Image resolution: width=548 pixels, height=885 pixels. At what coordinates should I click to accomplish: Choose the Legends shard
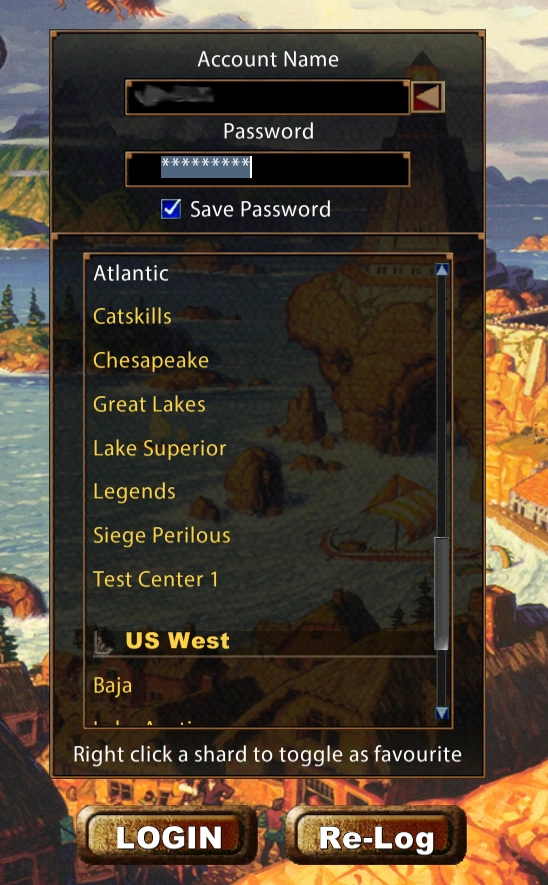(x=134, y=492)
